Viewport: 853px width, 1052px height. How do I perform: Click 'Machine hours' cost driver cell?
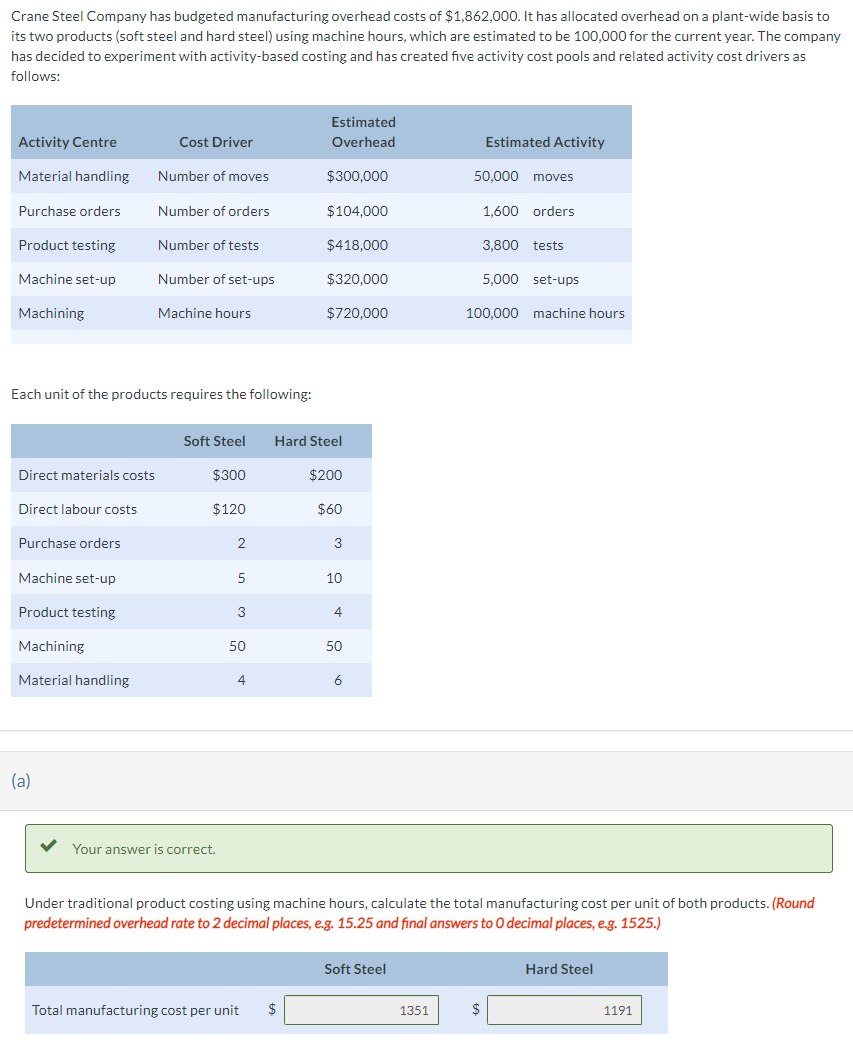[x=204, y=313]
